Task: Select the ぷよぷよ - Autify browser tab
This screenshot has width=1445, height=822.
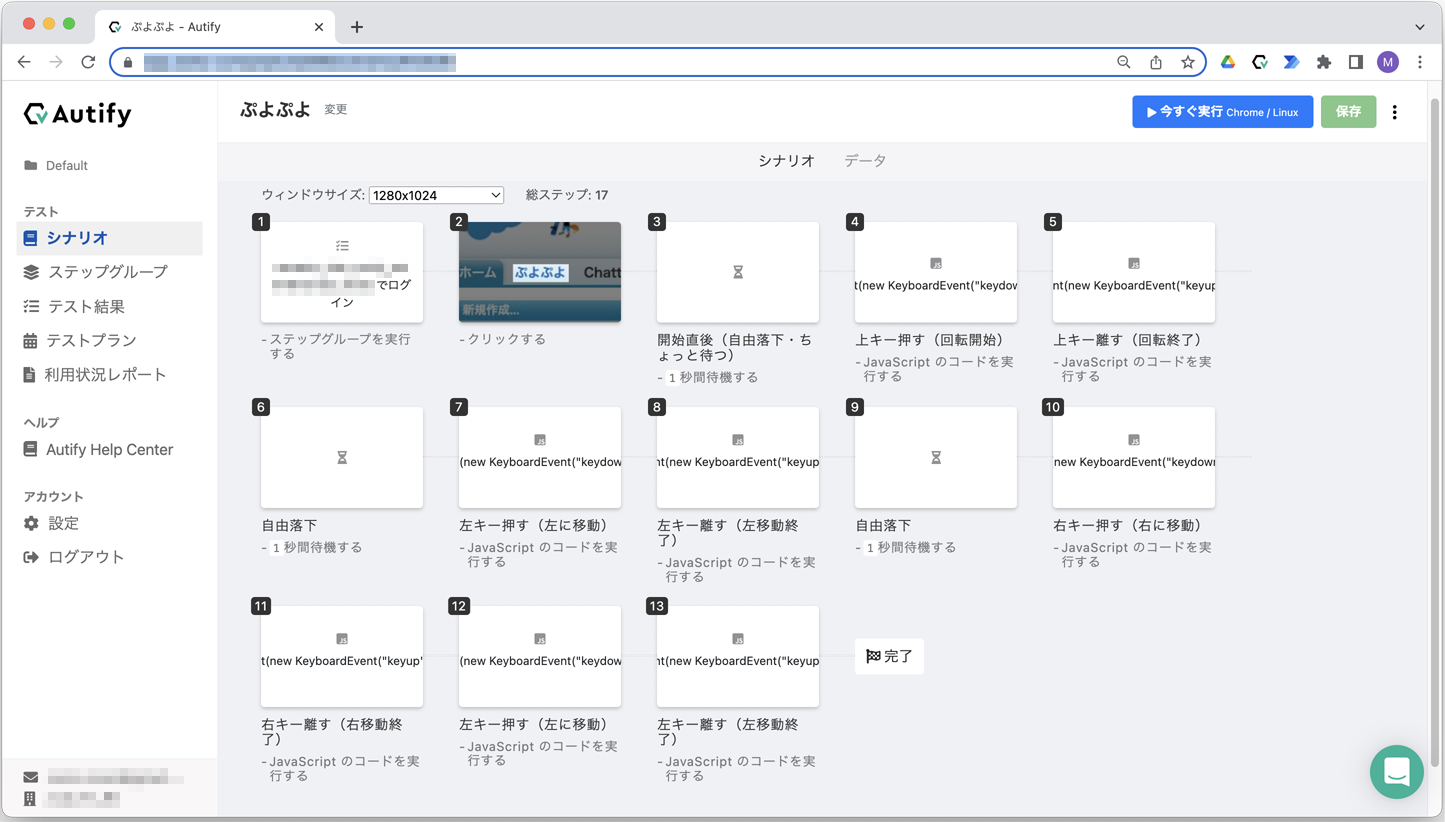Action: click(x=215, y=27)
